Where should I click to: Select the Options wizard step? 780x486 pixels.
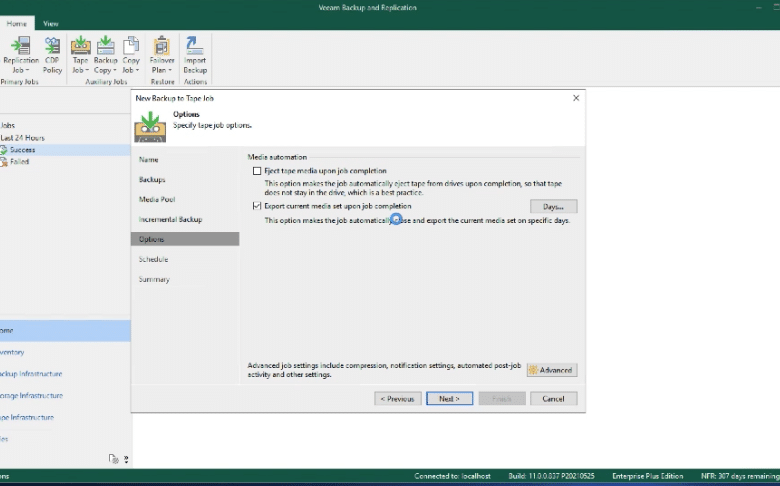[185, 239]
